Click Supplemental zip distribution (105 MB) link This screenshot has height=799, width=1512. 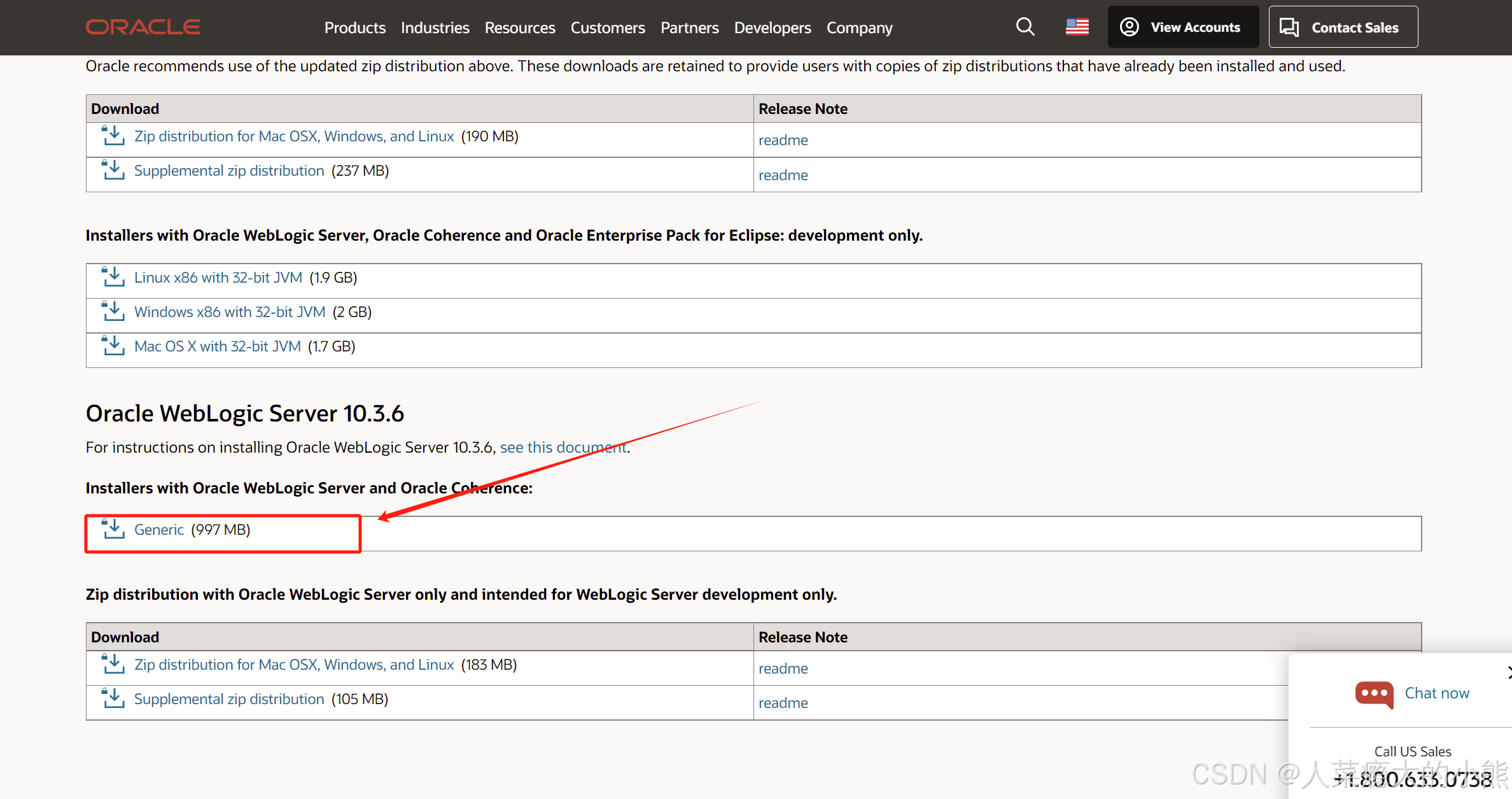pyautogui.click(x=229, y=699)
